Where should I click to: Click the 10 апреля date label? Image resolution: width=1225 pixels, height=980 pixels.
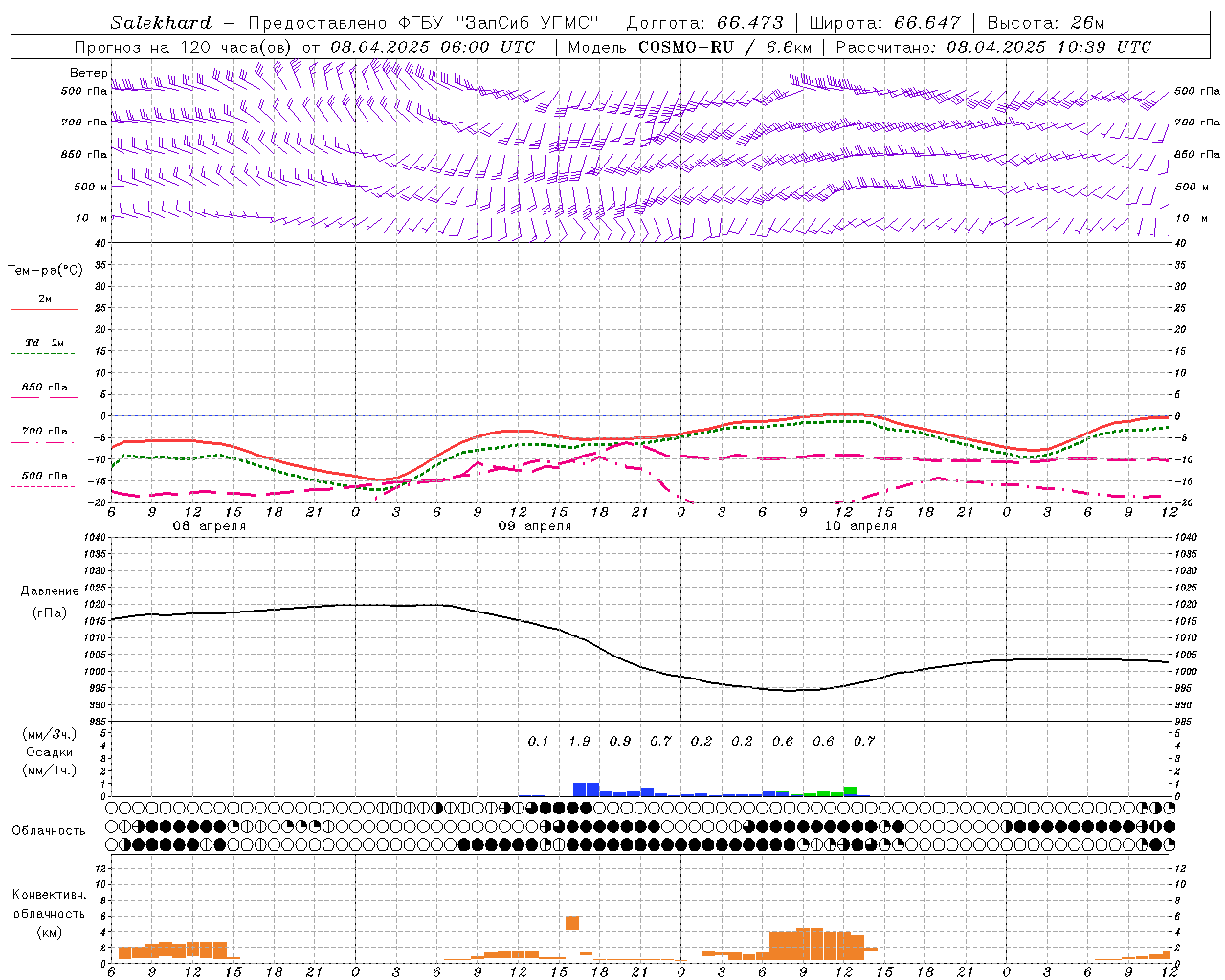(859, 526)
